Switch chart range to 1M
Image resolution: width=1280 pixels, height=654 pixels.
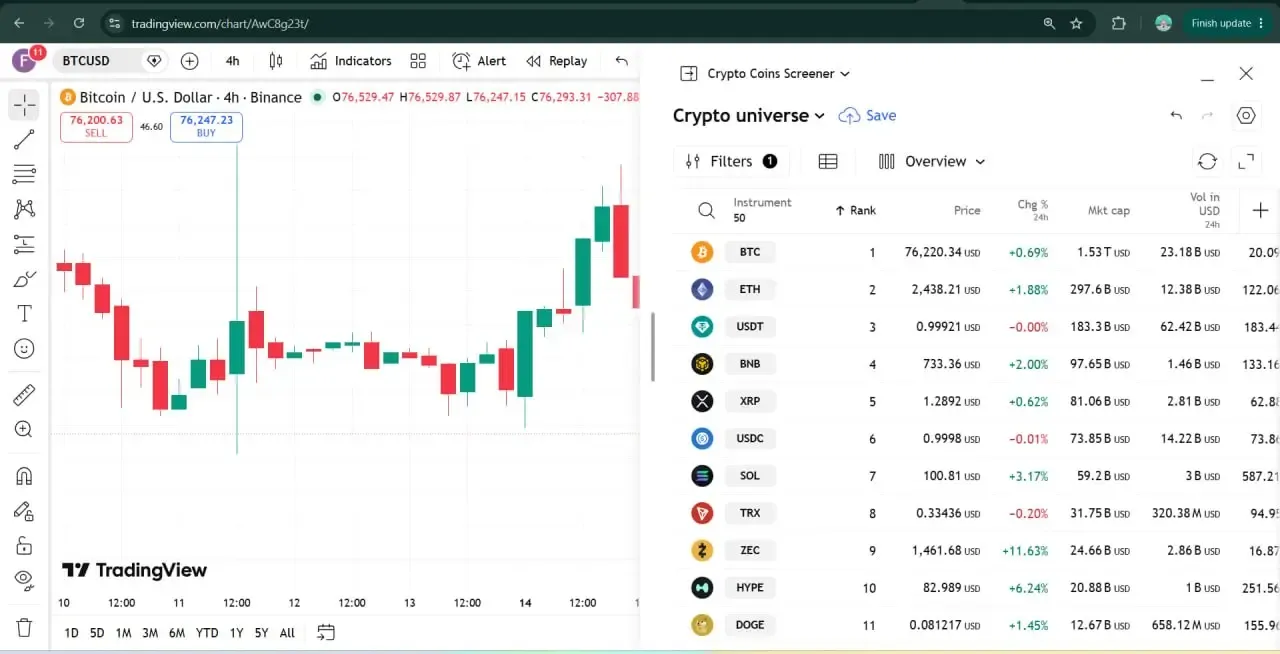coord(123,632)
